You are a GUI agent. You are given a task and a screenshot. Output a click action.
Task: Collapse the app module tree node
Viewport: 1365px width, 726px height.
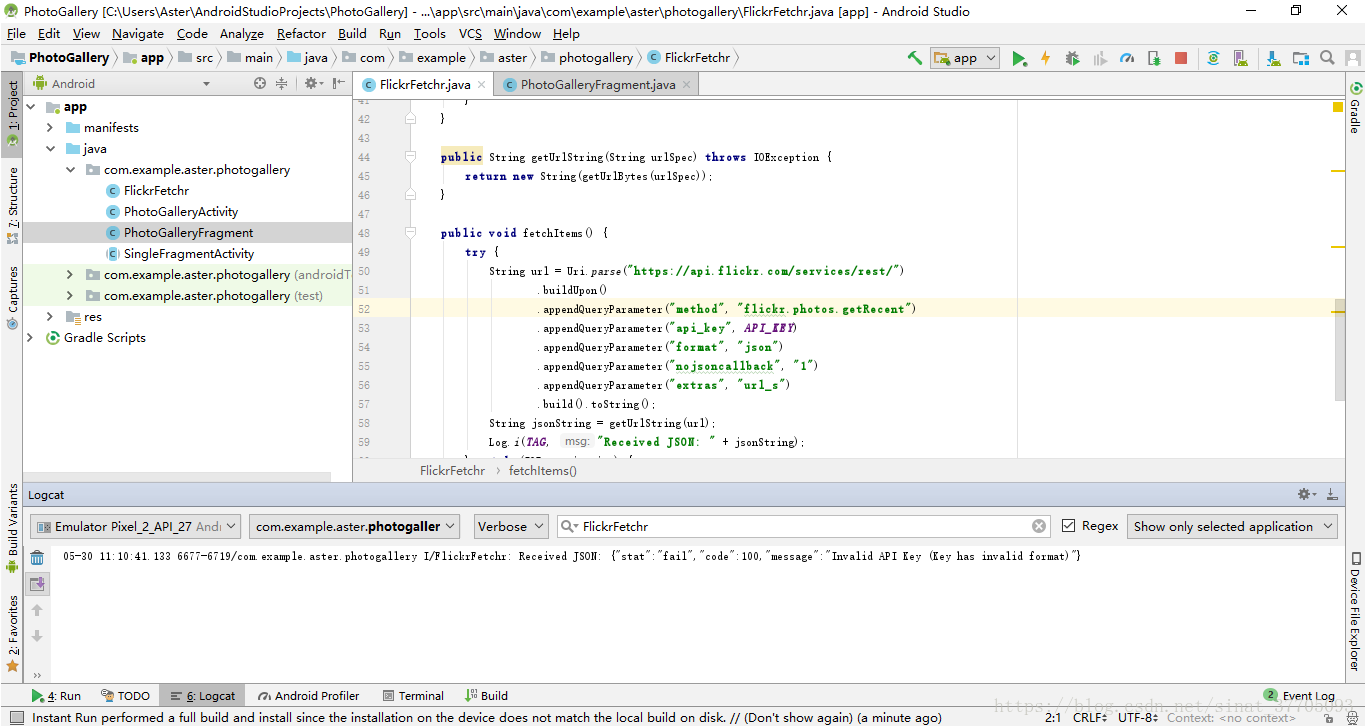pos(30,107)
